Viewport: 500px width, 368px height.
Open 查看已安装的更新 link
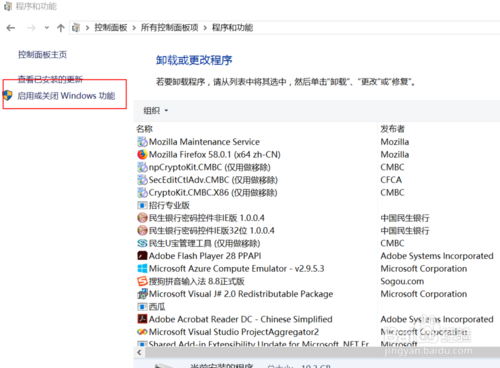point(50,79)
